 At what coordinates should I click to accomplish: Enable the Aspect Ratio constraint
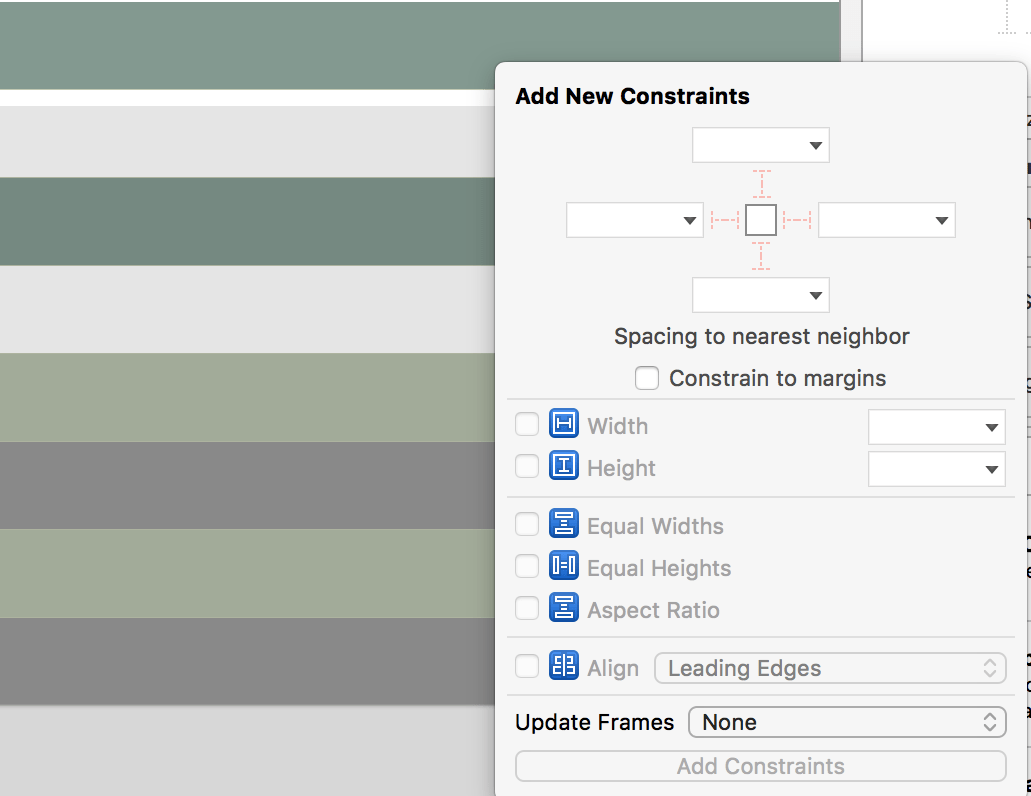point(527,609)
